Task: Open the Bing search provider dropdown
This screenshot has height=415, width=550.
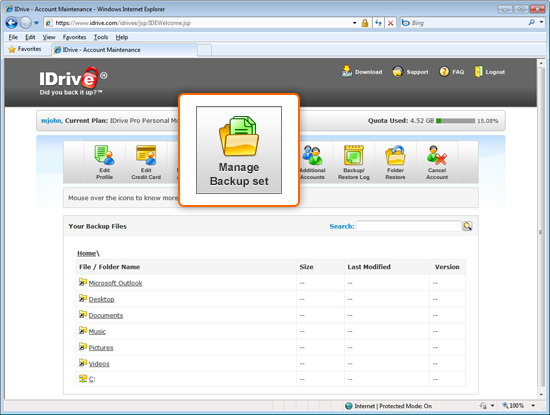Action: 541,22
